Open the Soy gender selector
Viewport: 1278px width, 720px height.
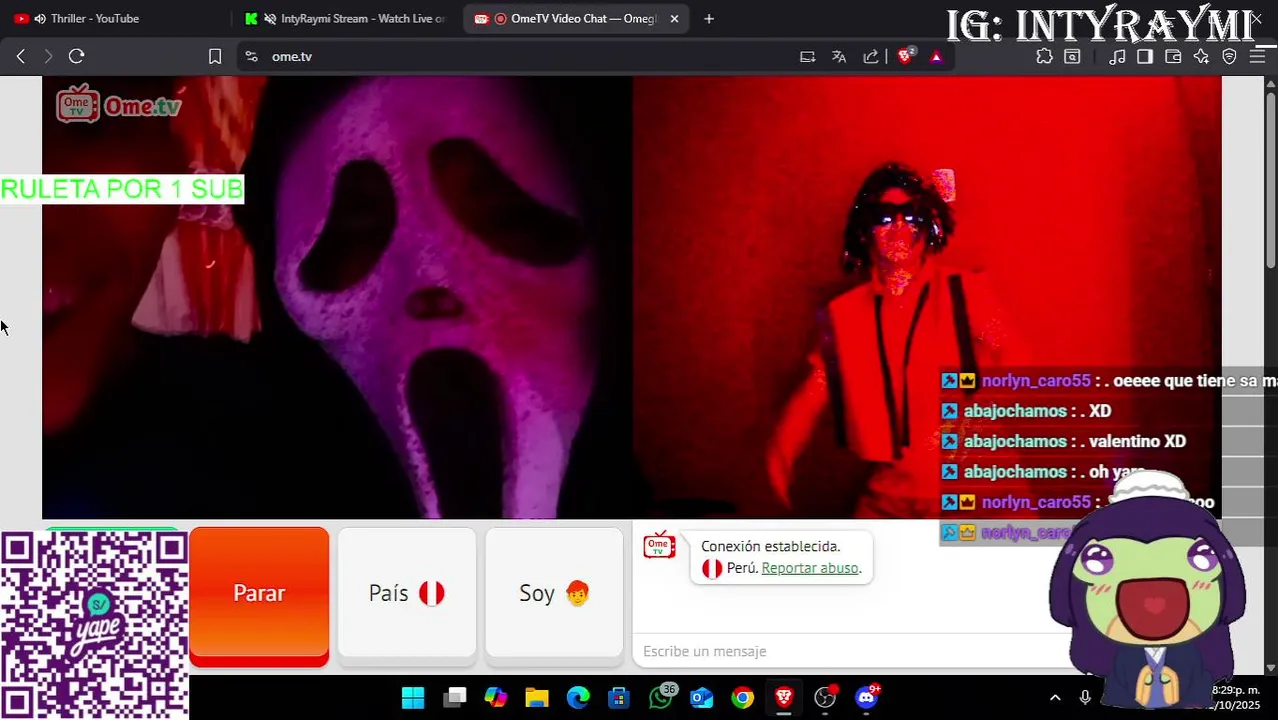(x=554, y=594)
